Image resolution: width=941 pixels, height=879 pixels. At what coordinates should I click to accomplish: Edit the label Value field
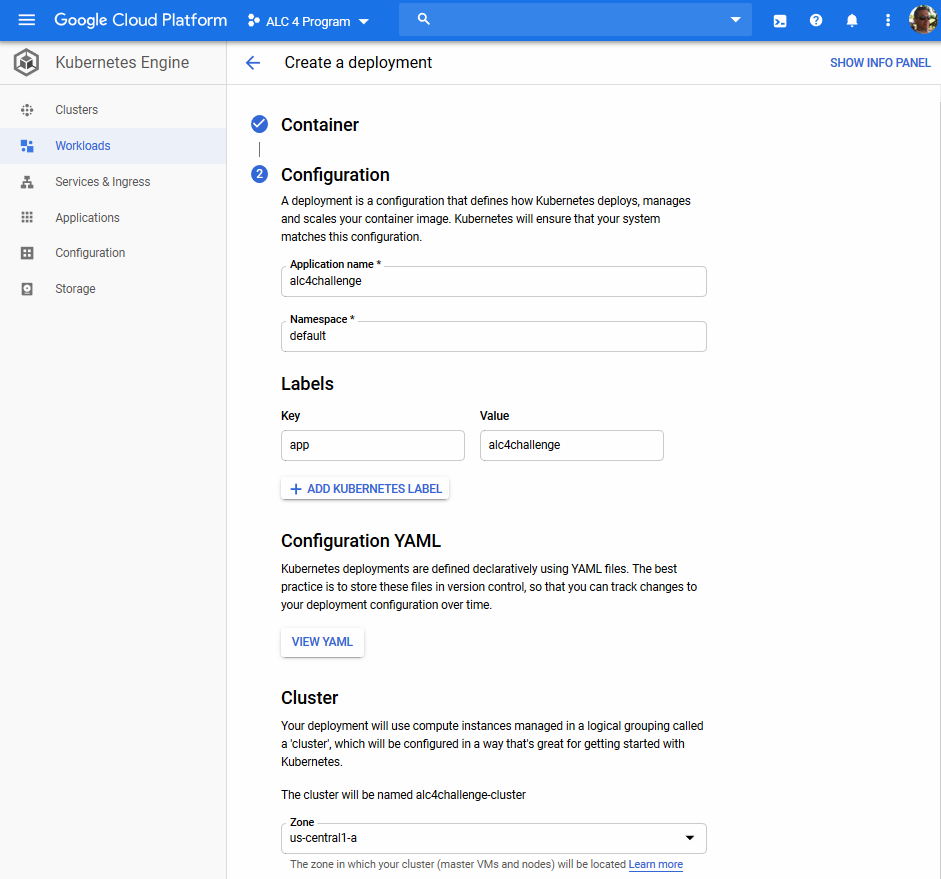pos(571,445)
